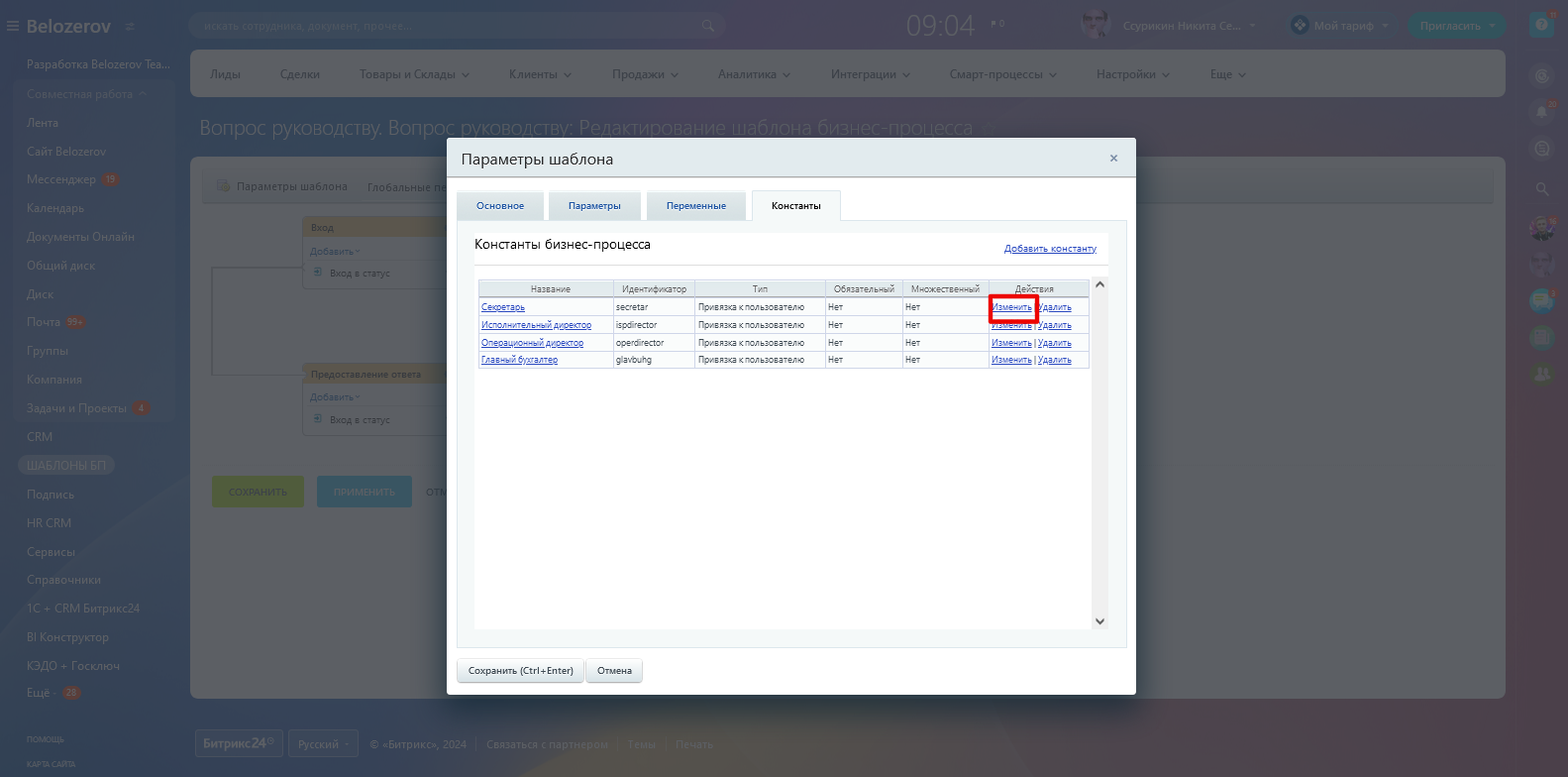The image size is (1568, 777).
Task: Click the Связаться с партнером footer link
Action: [547, 744]
